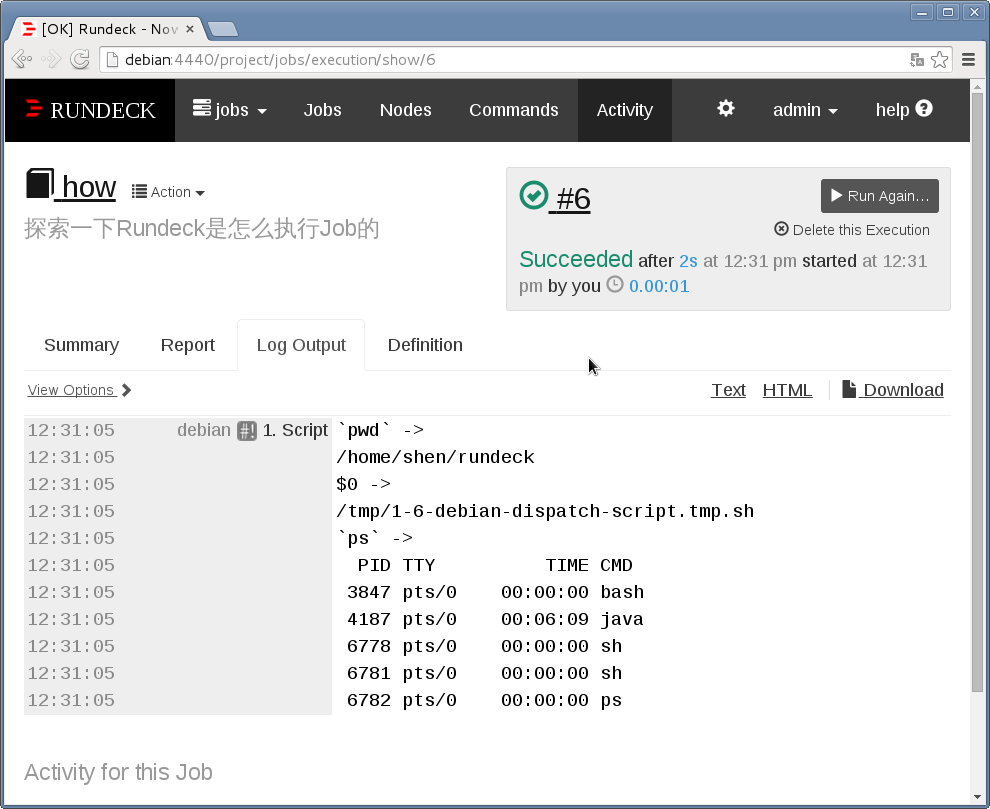Expand the Action dropdown menu
The width and height of the screenshot is (990, 809).
168,192
